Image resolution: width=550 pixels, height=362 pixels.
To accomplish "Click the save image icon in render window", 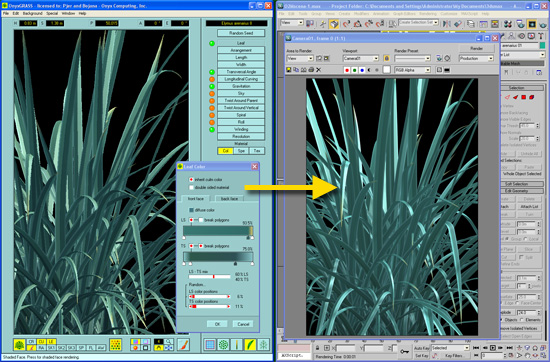I will coord(289,70).
